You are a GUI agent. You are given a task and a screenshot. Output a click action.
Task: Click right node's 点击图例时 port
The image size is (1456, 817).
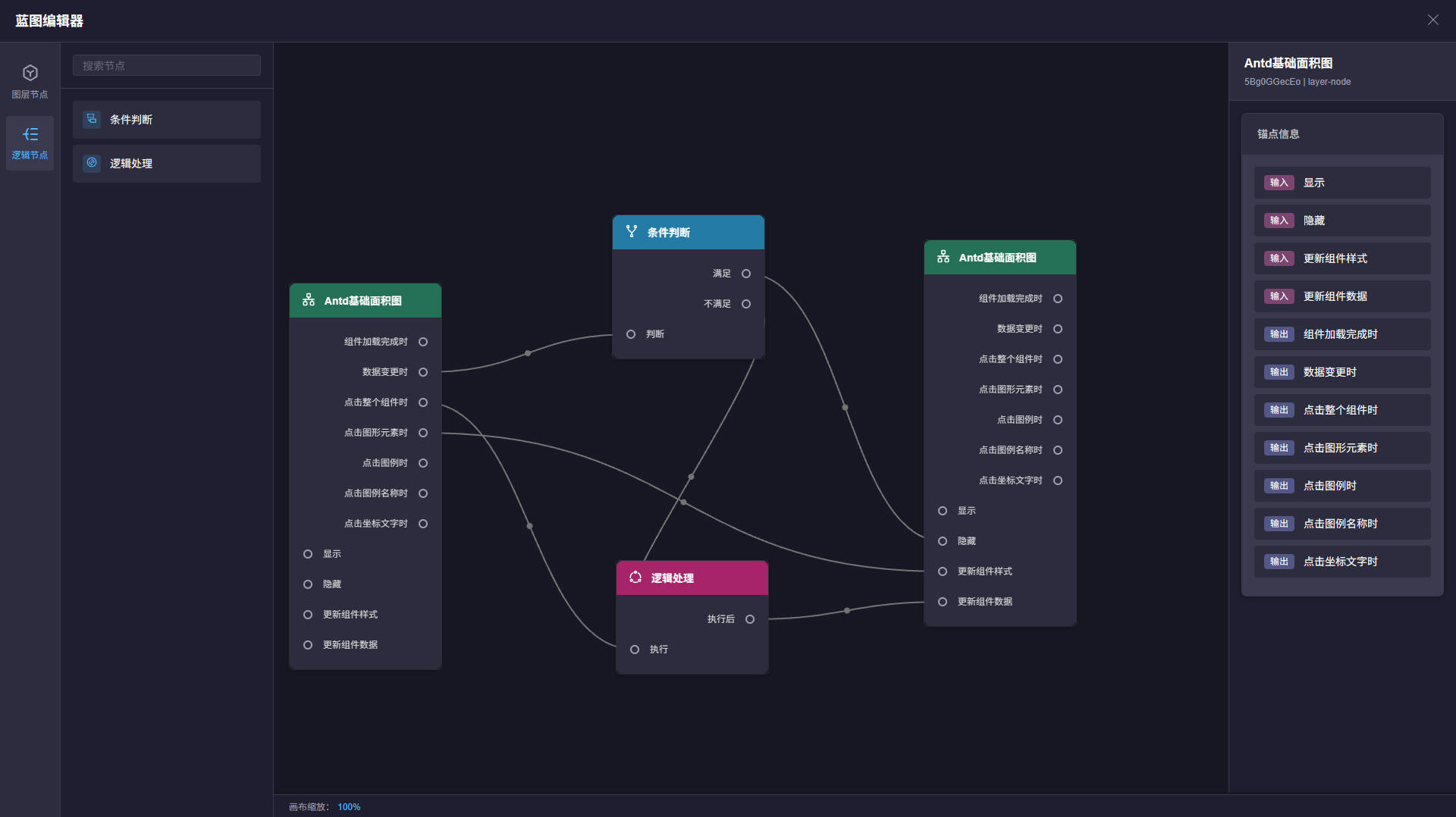pos(1058,420)
